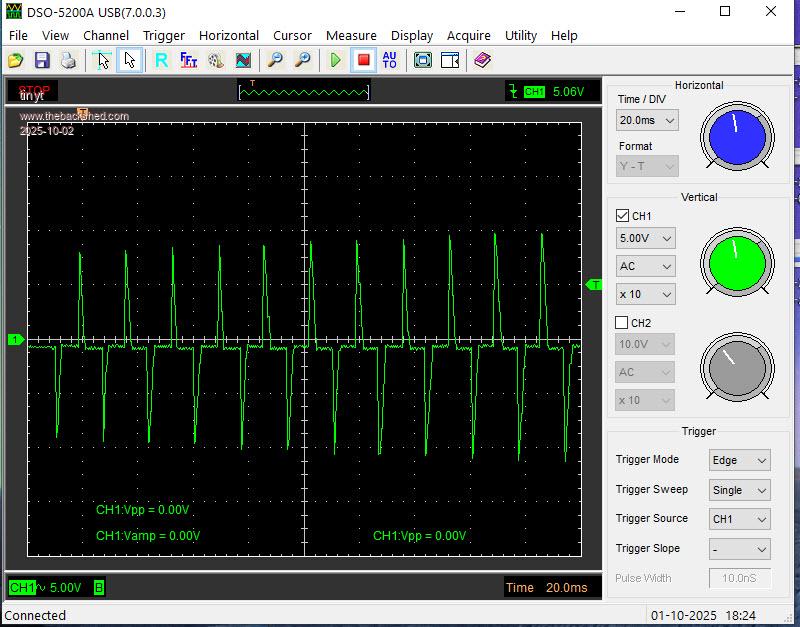Click the B bandwidth indicator in status bar
800x627 pixels.
click(x=99, y=588)
